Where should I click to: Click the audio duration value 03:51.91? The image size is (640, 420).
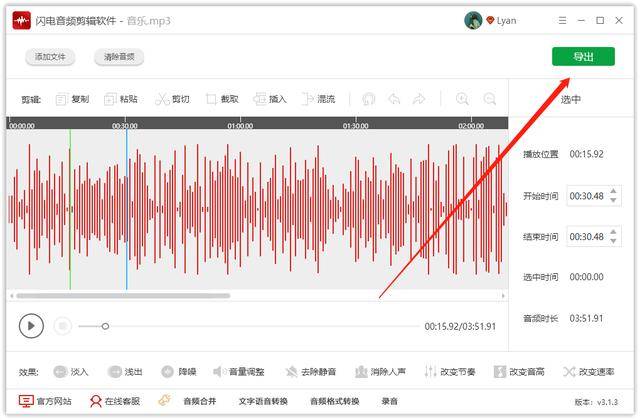pos(586,318)
